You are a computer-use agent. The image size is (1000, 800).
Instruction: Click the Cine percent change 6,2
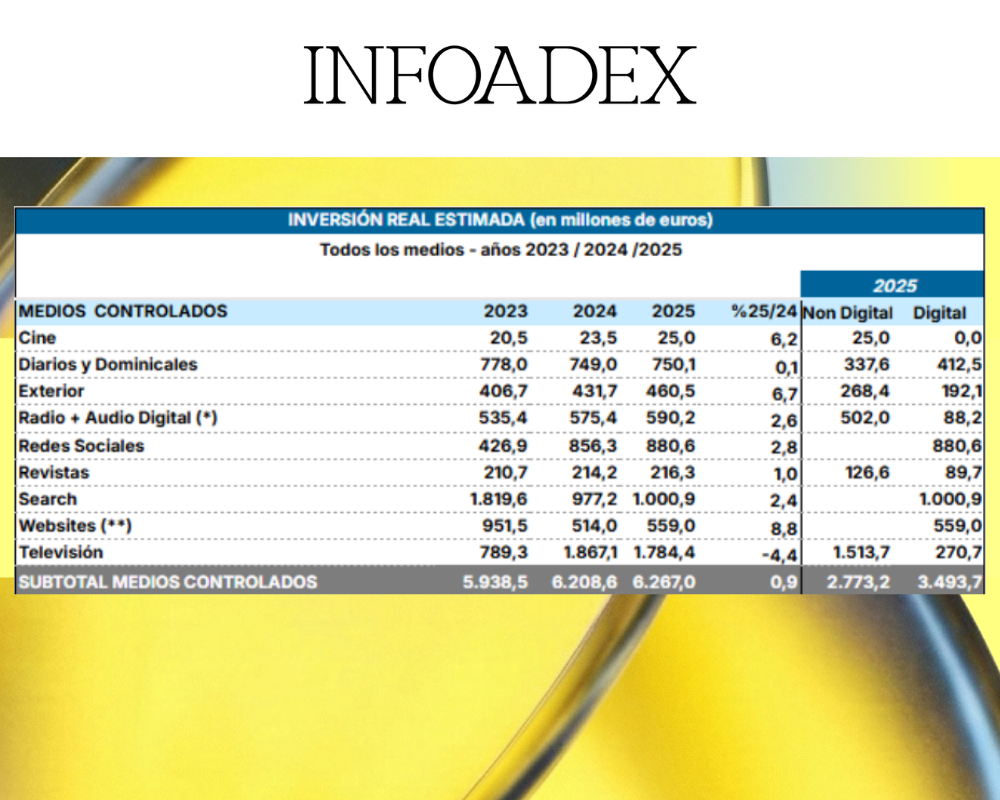coord(784,339)
